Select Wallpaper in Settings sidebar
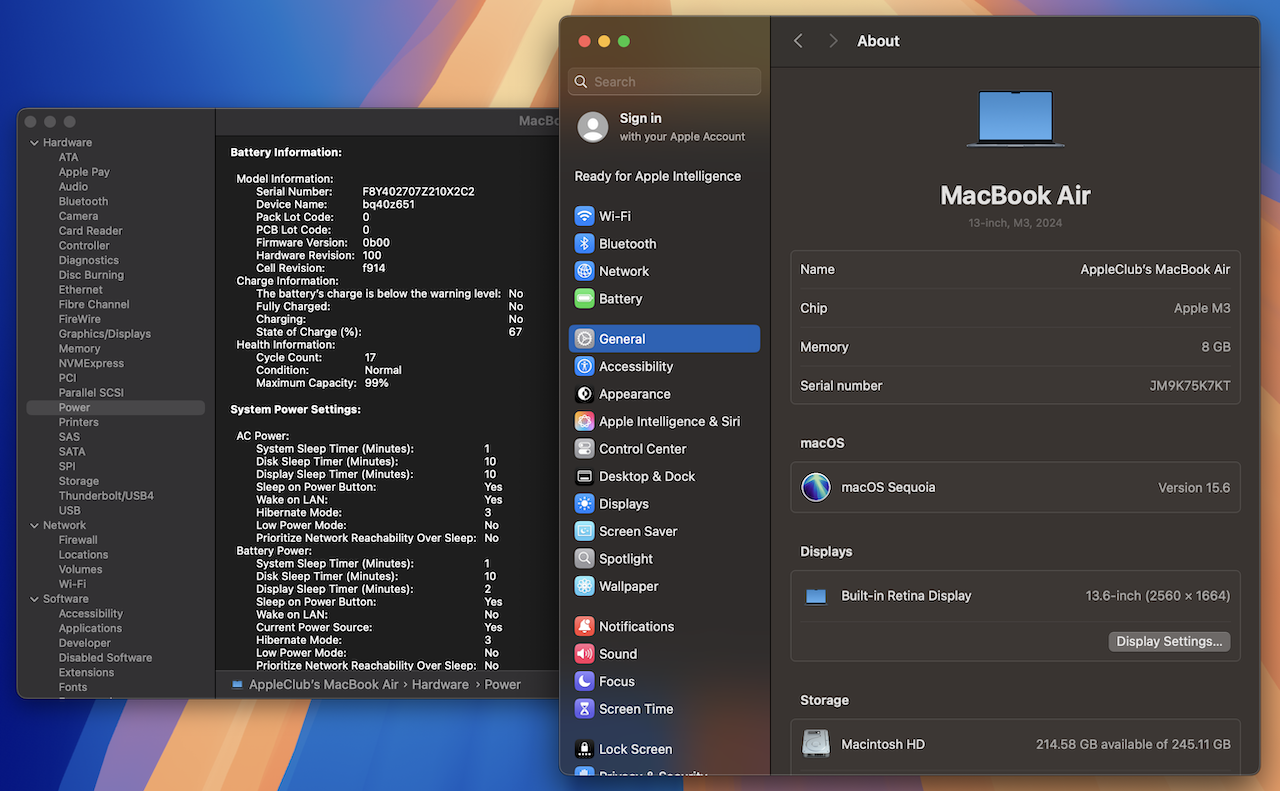Viewport: 1280px width, 791px height. coord(628,587)
